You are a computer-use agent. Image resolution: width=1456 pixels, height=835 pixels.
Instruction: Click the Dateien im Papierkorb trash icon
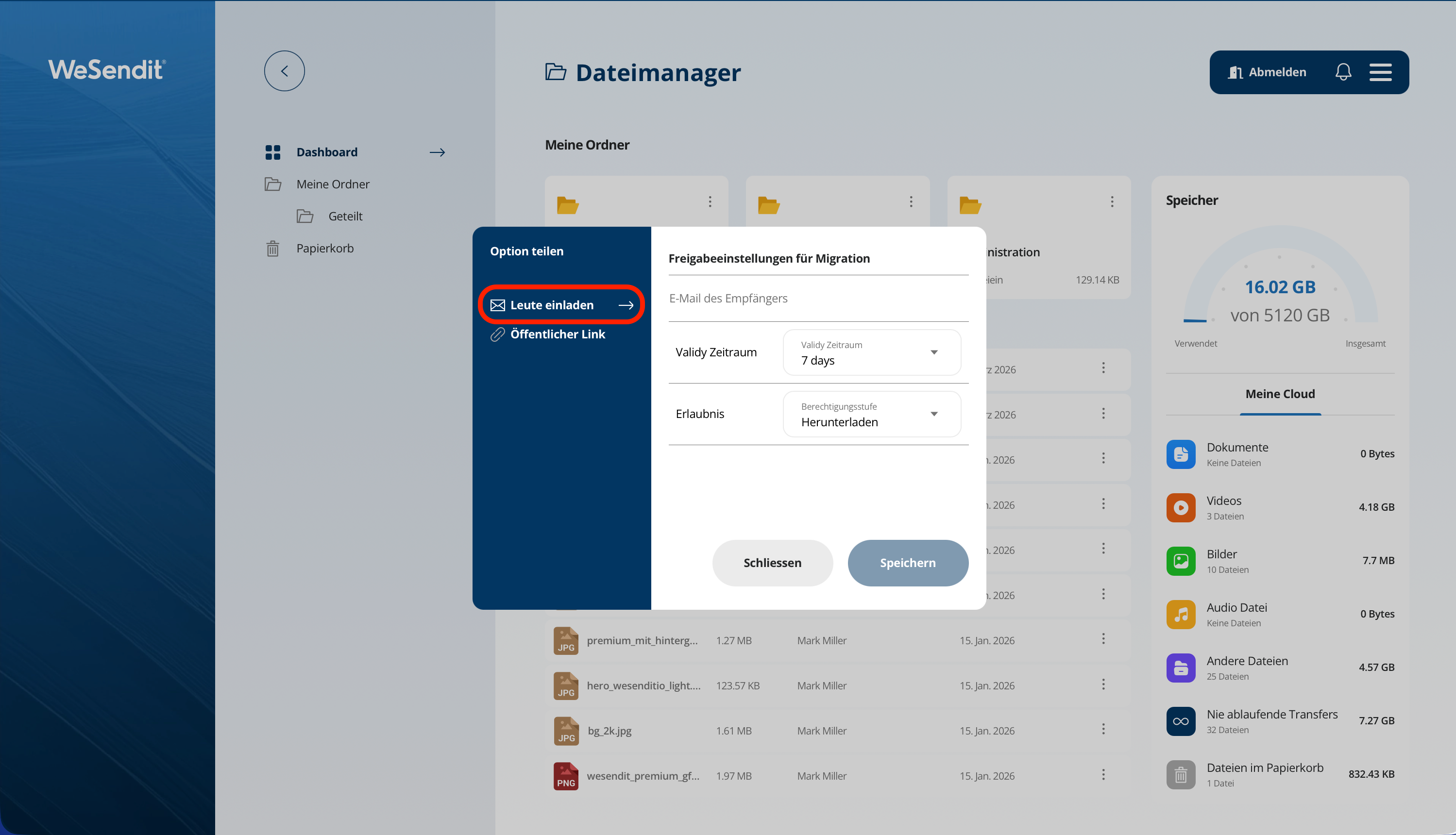(x=1181, y=775)
